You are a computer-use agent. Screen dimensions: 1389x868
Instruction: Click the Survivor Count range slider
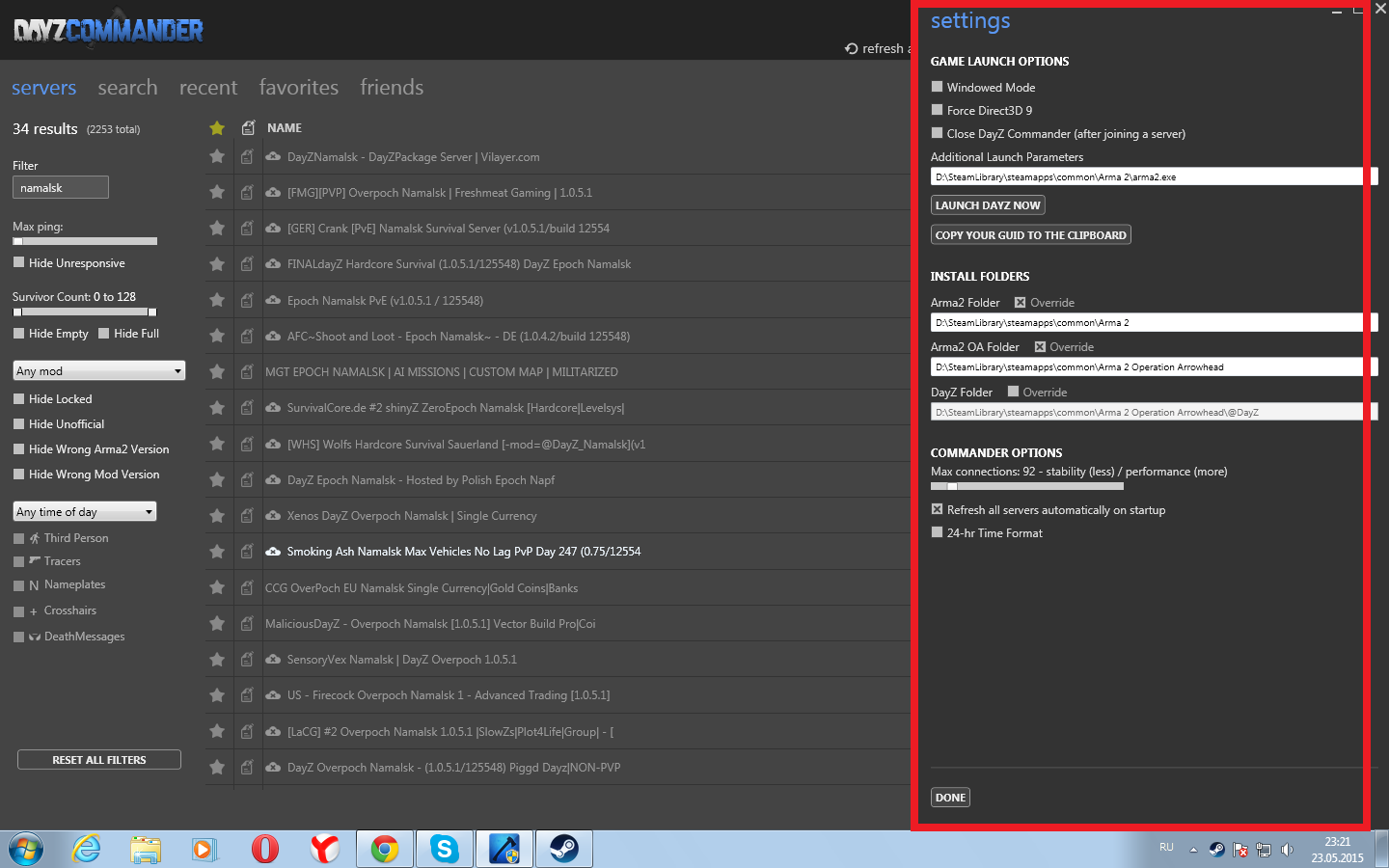point(85,312)
